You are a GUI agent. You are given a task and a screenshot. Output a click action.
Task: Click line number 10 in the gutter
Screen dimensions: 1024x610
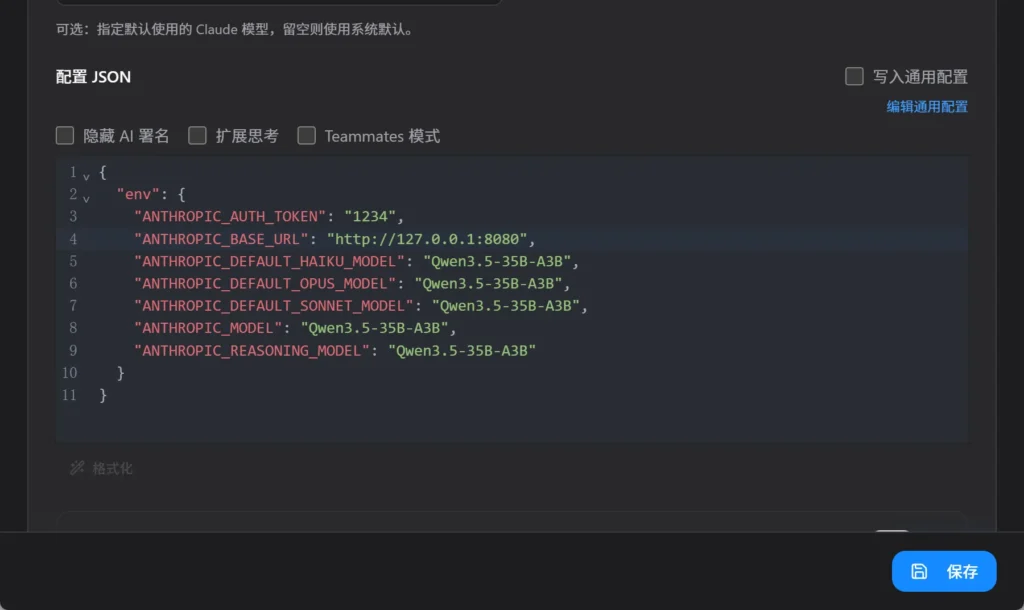tap(69, 373)
